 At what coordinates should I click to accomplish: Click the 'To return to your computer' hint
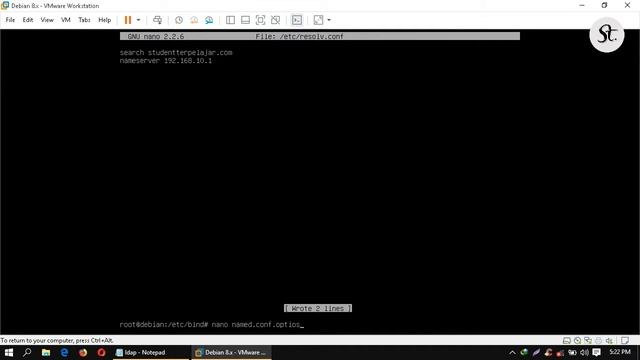click(57, 340)
